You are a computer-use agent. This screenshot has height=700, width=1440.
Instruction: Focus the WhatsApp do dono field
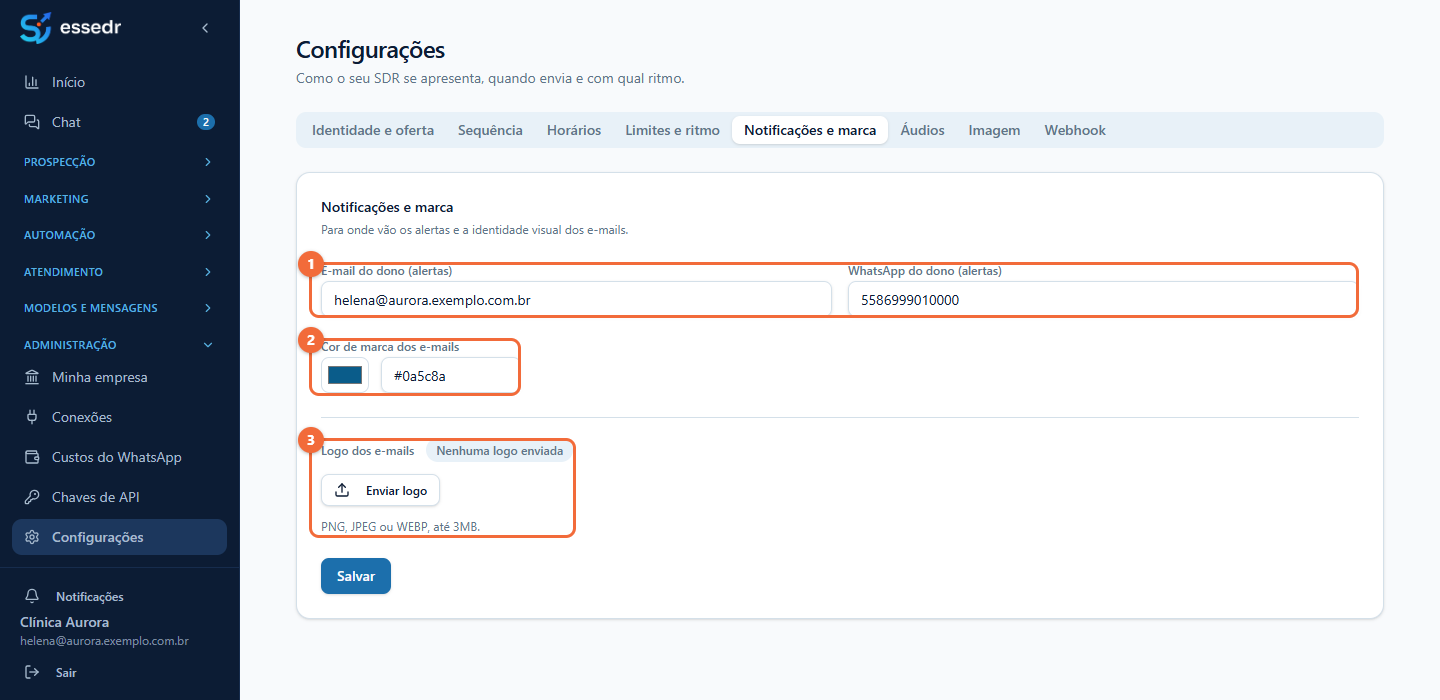(x=1103, y=299)
